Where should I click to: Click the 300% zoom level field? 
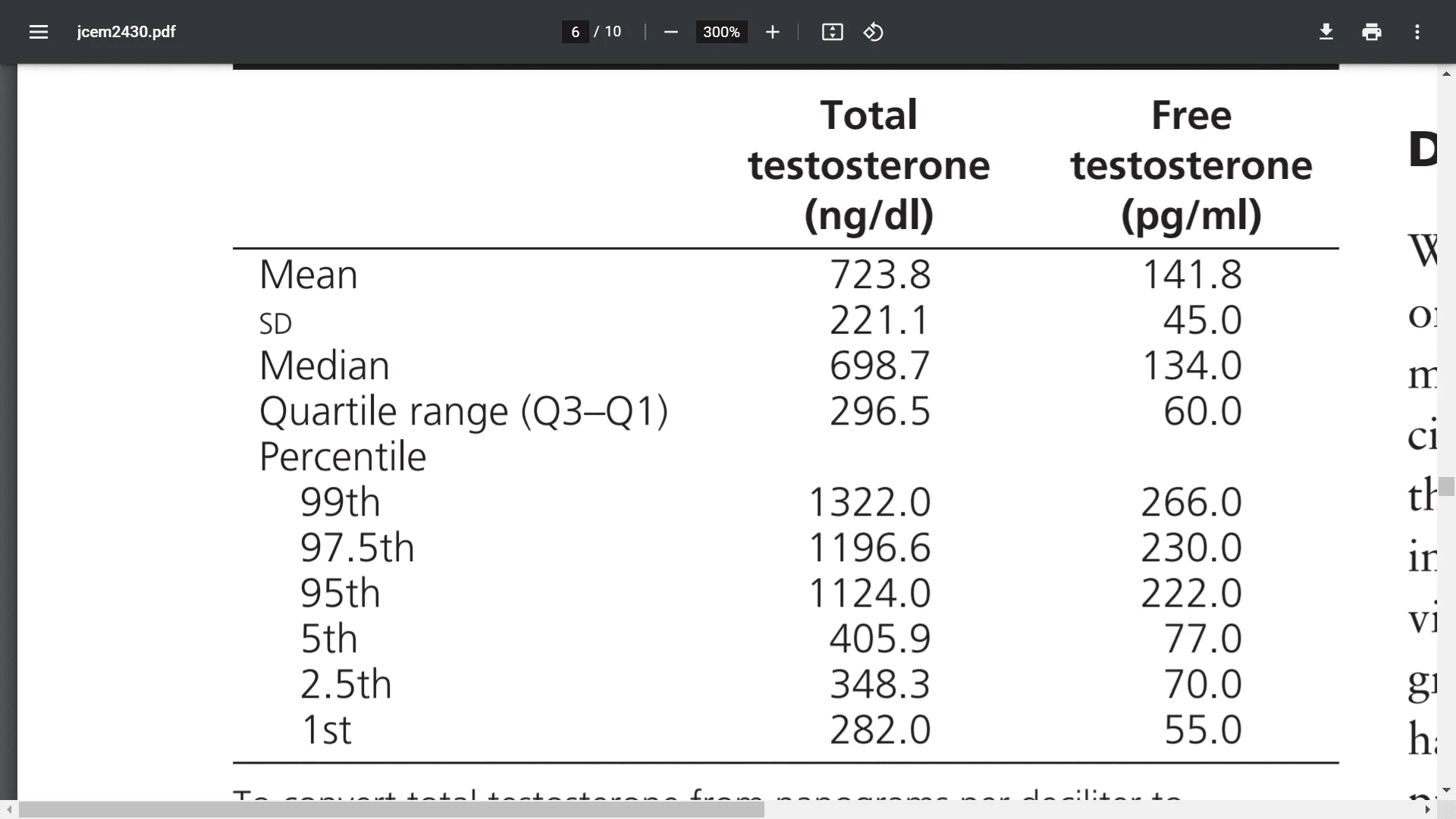pos(721,32)
